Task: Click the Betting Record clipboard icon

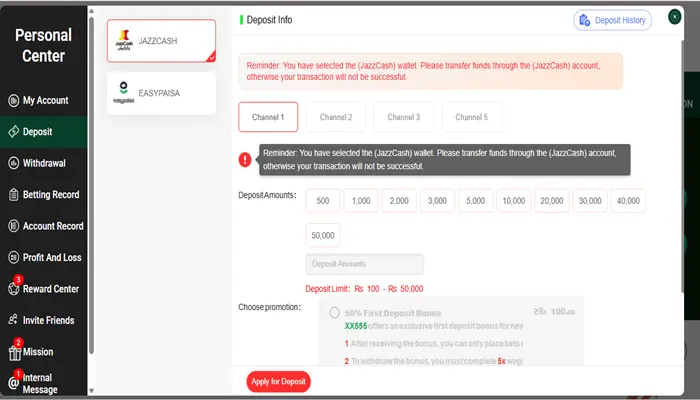Action: click(x=14, y=195)
